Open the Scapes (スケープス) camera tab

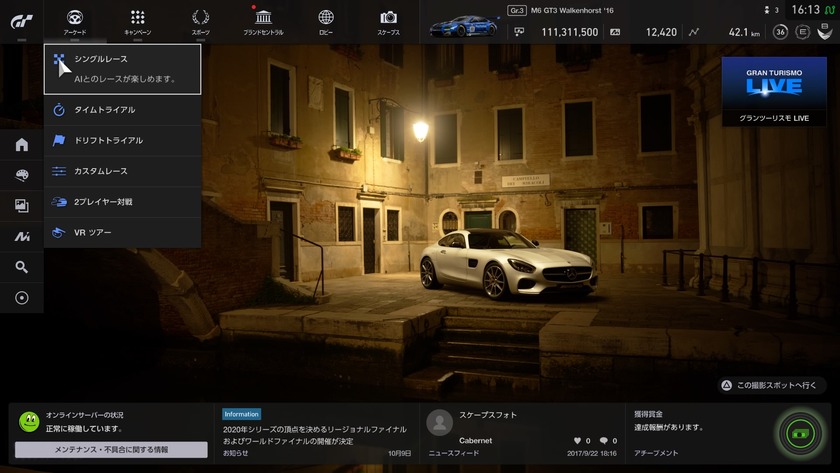(x=388, y=22)
